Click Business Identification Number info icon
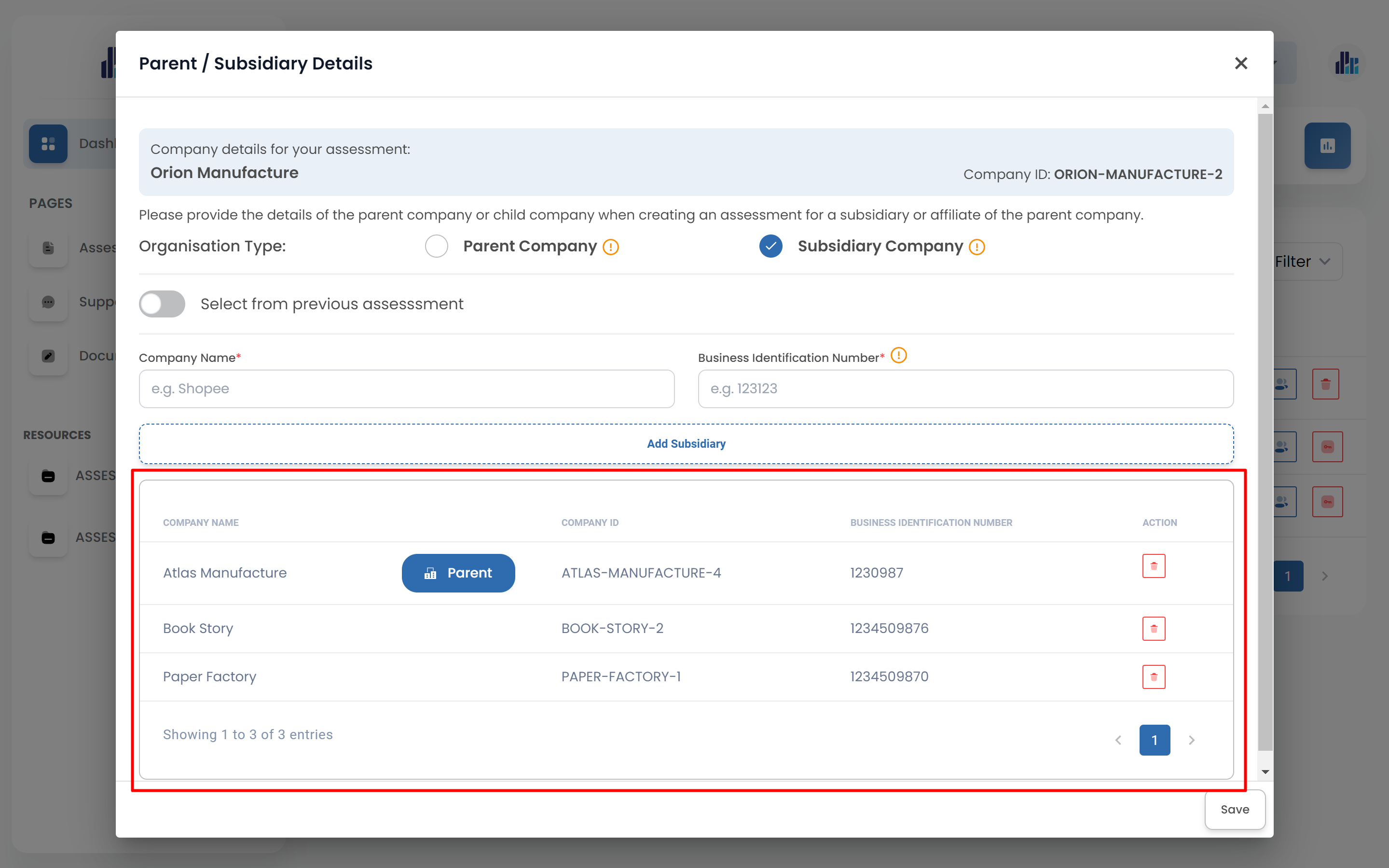The height and width of the screenshot is (868, 1389). [898, 356]
